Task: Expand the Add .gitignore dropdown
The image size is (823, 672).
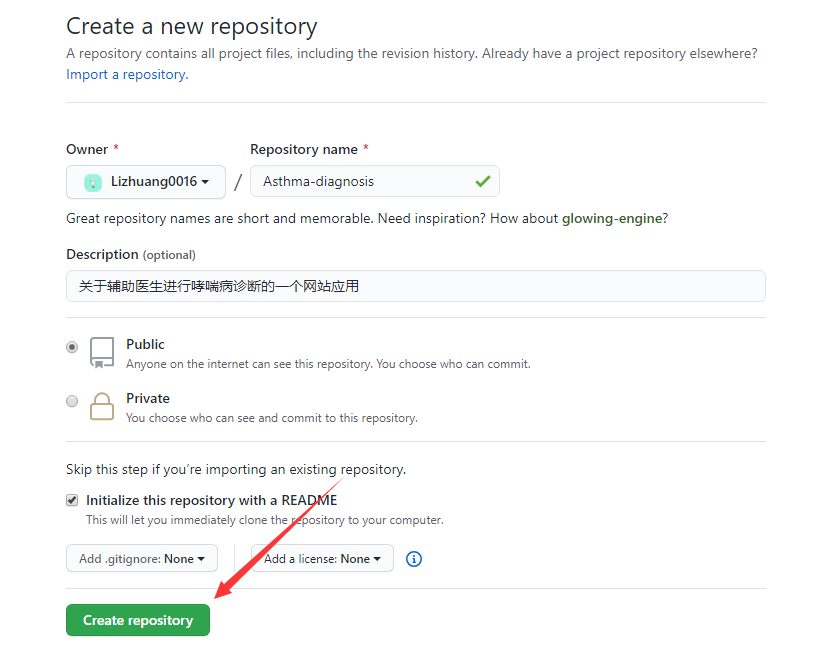Action: pos(141,559)
